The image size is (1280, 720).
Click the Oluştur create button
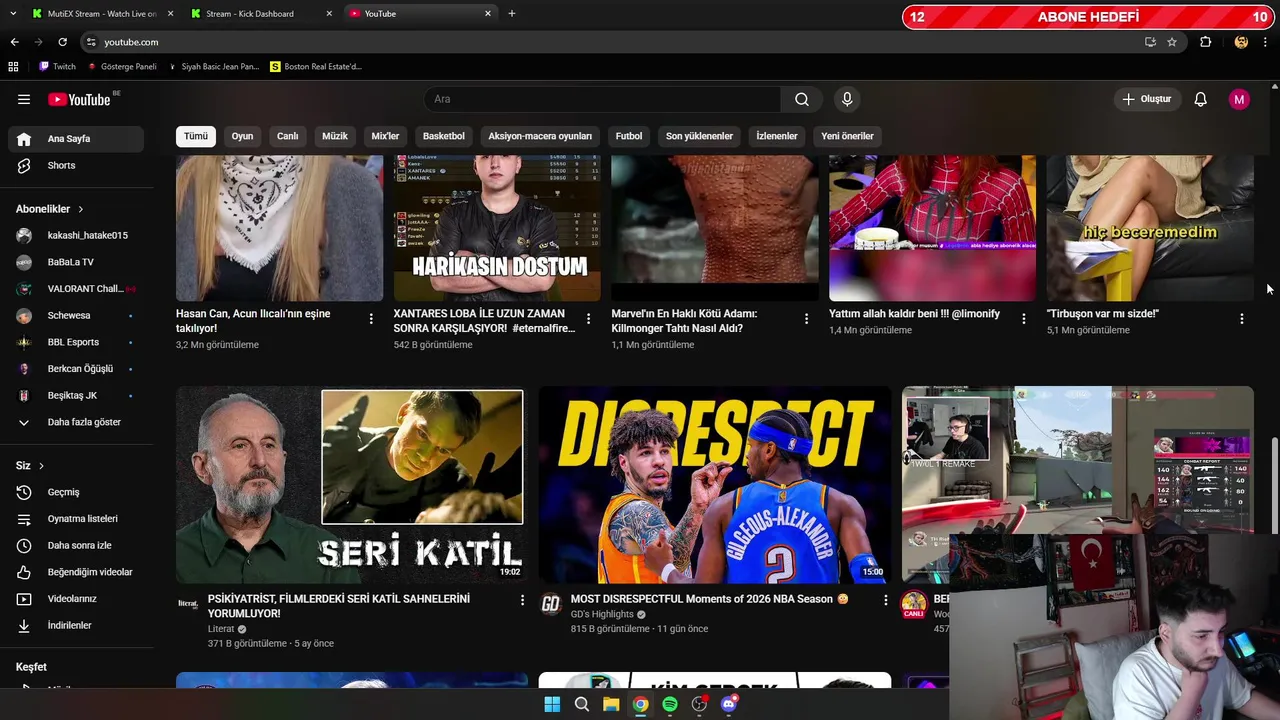pos(1146,99)
